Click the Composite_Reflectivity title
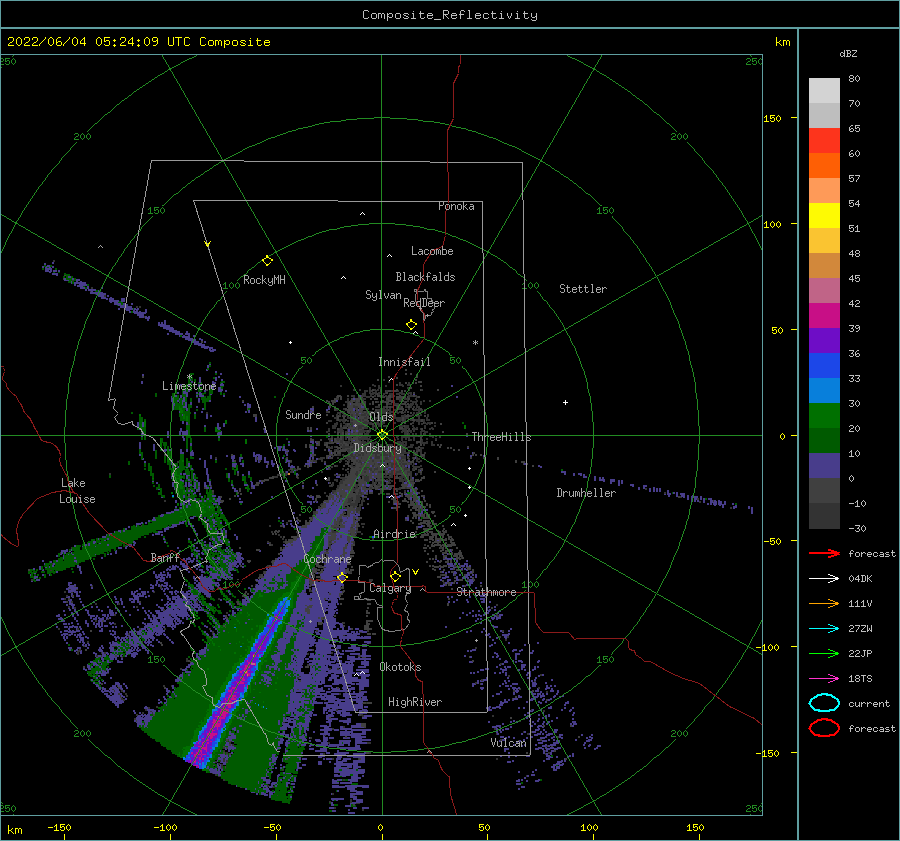The height and width of the screenshot is (841, 900). coord(450,15)
